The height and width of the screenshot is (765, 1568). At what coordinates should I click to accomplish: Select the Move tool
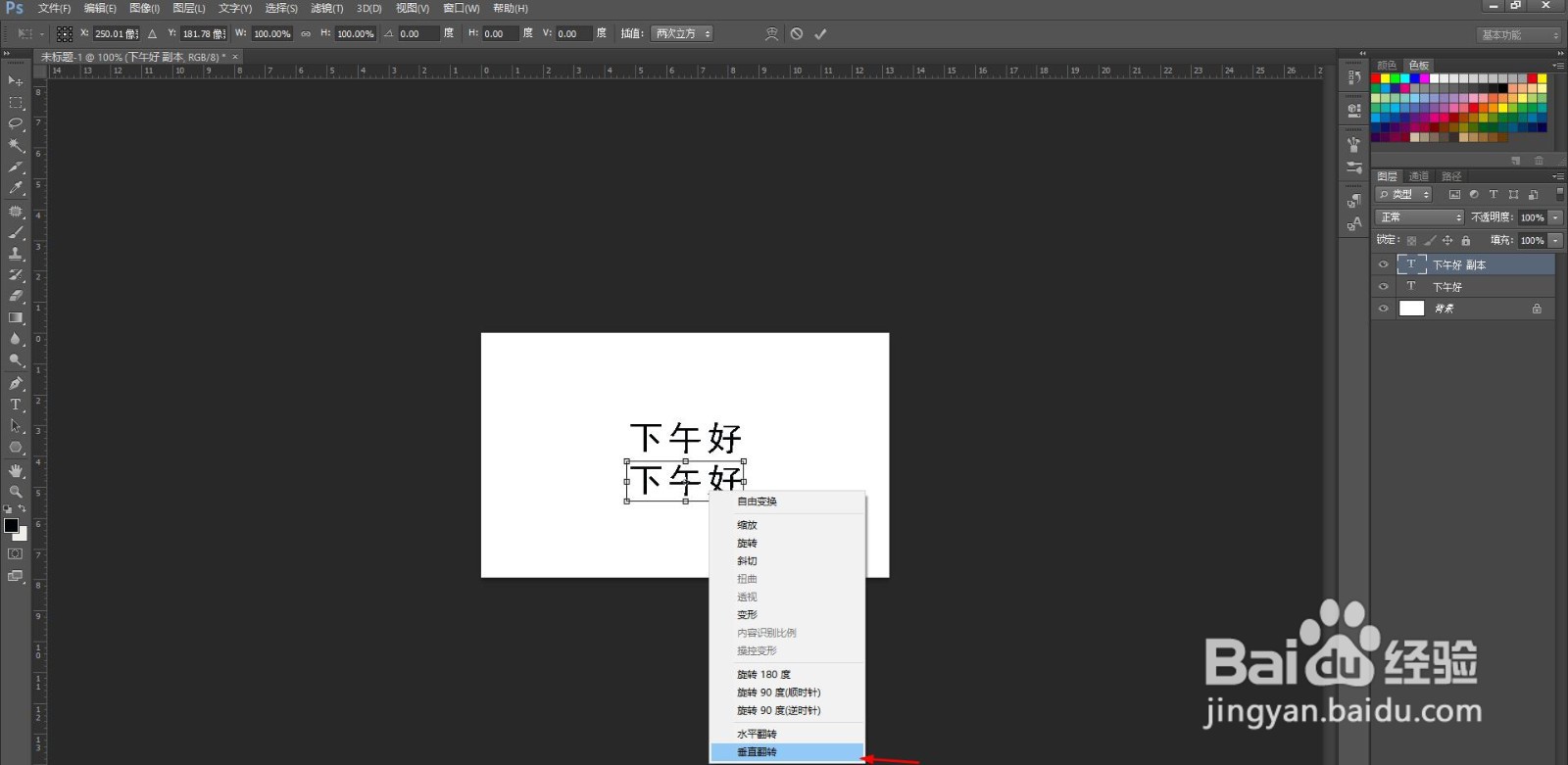click(x=16, y=80)
